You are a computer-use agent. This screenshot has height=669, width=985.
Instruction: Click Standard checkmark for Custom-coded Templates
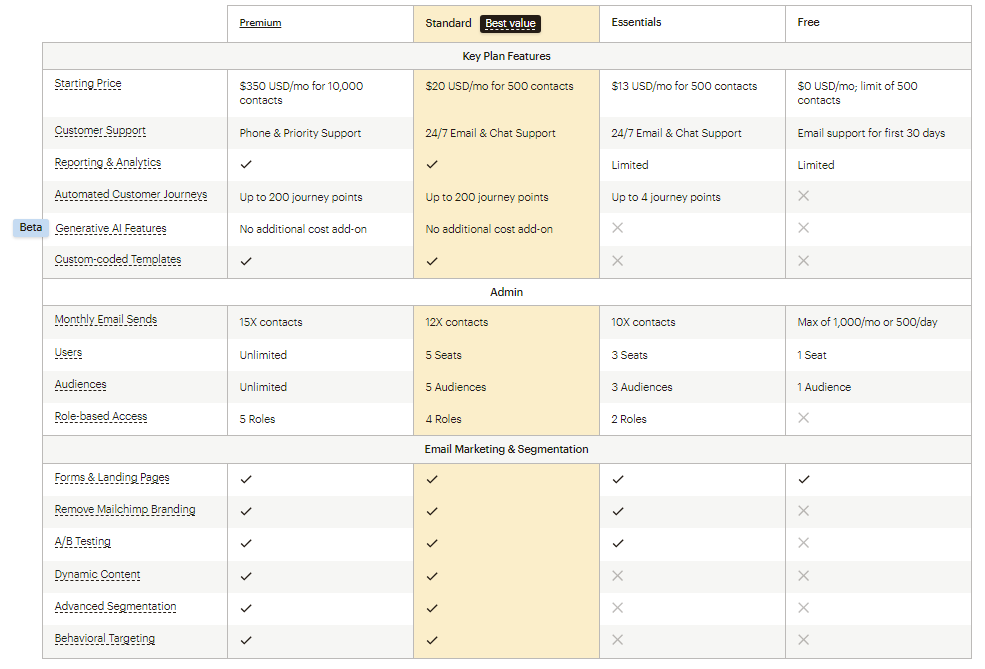432,261
